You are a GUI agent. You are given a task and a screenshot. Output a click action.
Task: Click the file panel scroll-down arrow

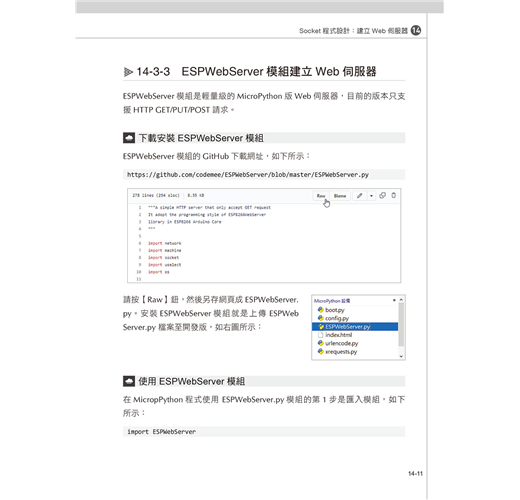(x=401, y=356)
